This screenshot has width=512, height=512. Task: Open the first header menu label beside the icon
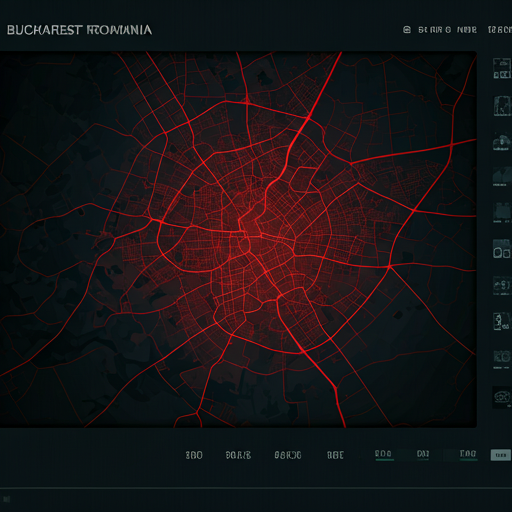point(435,30)
